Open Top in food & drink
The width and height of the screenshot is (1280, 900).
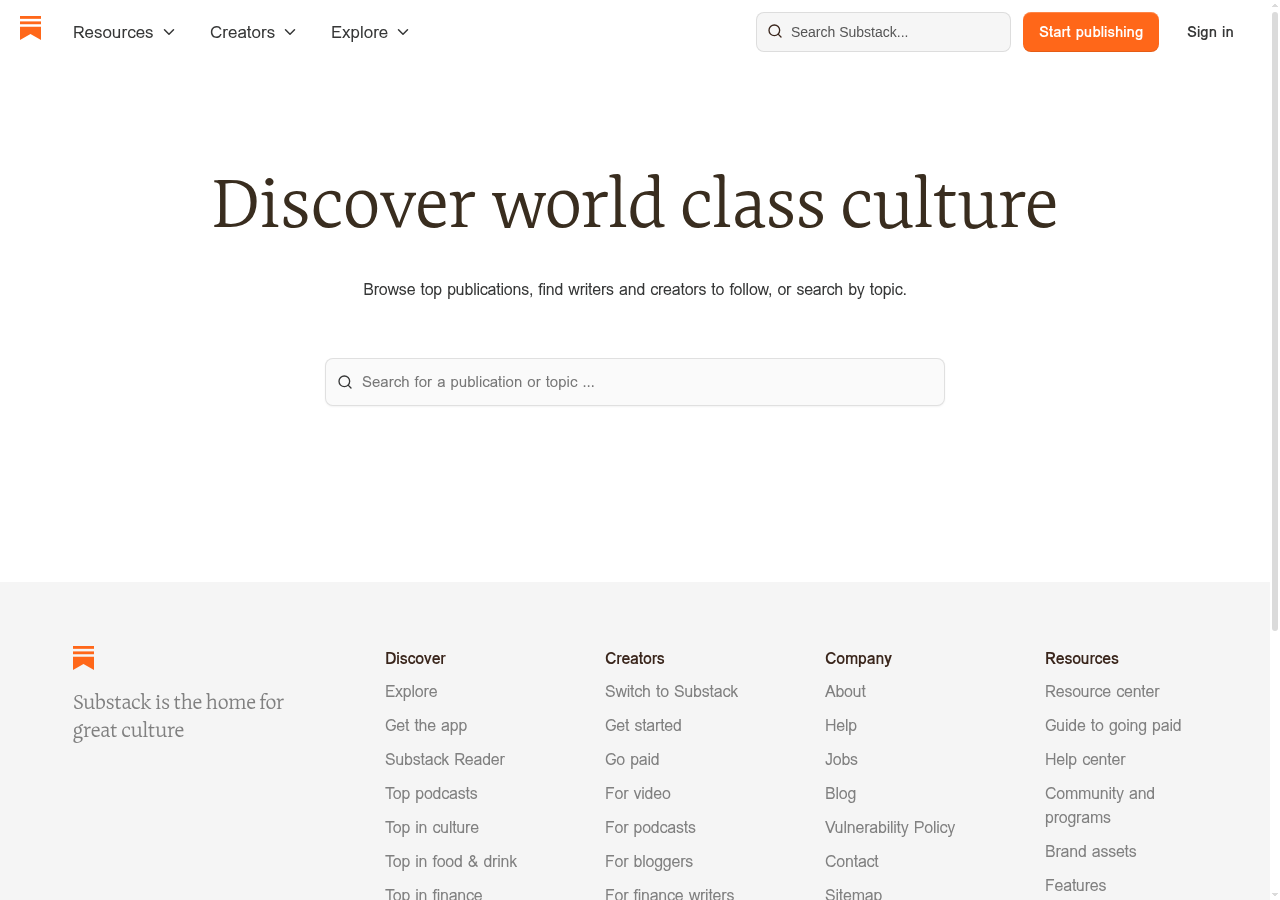[x=451, y=861]
